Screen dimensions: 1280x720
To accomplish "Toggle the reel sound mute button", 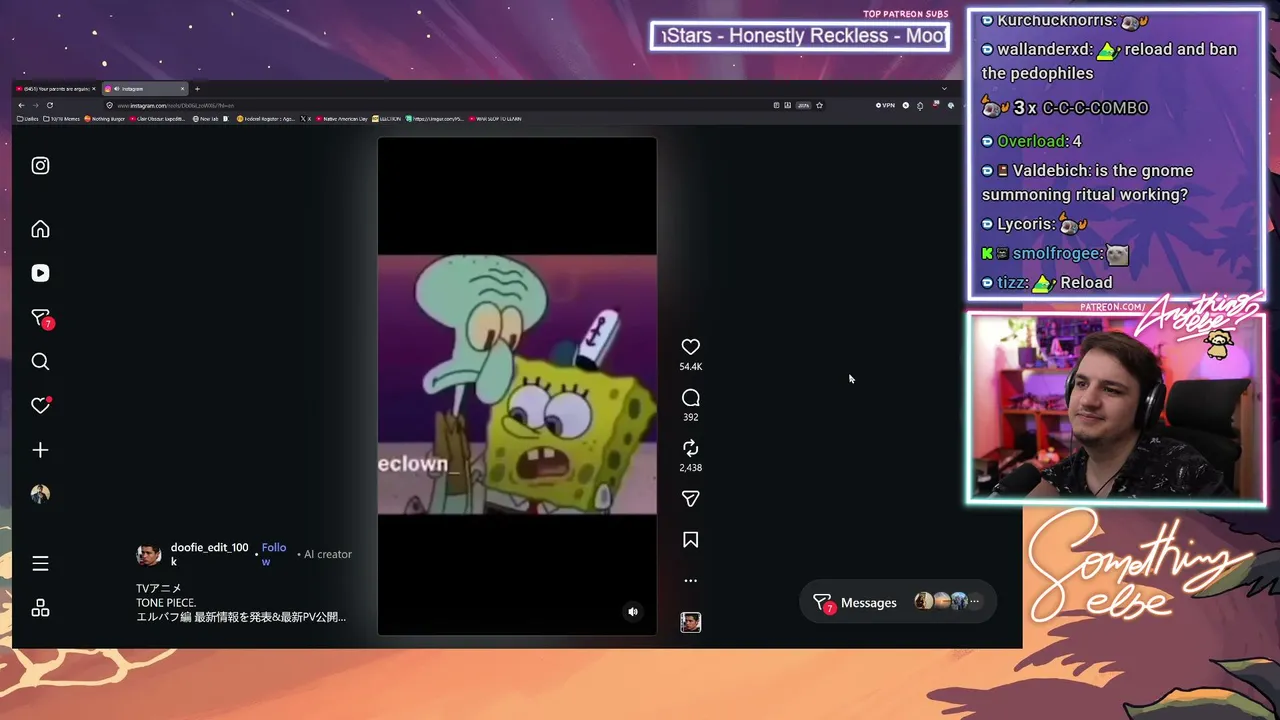I will coord(632,612).
